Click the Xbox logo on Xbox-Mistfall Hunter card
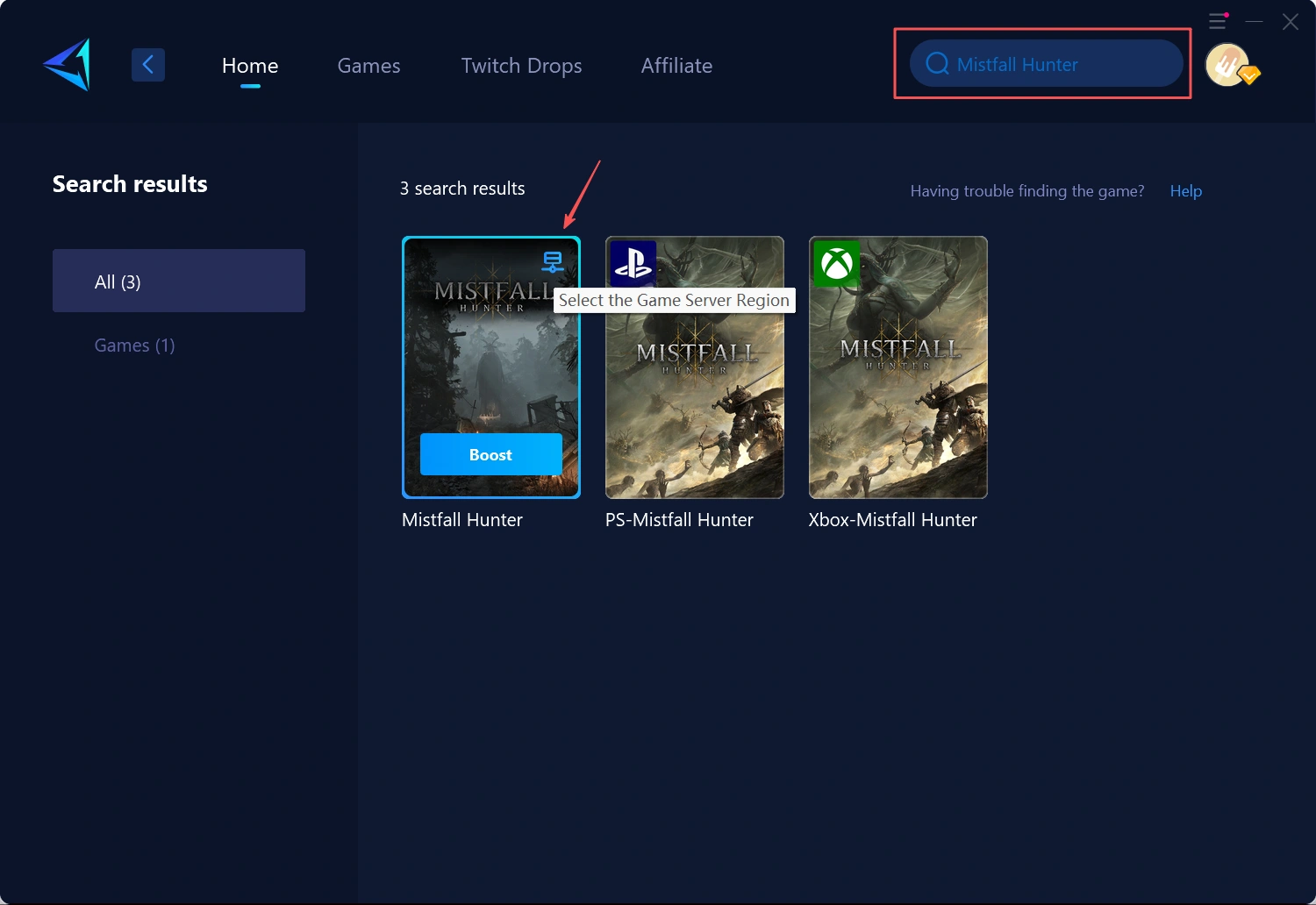Screen dimensions: 1316x905 click(837, 263)
